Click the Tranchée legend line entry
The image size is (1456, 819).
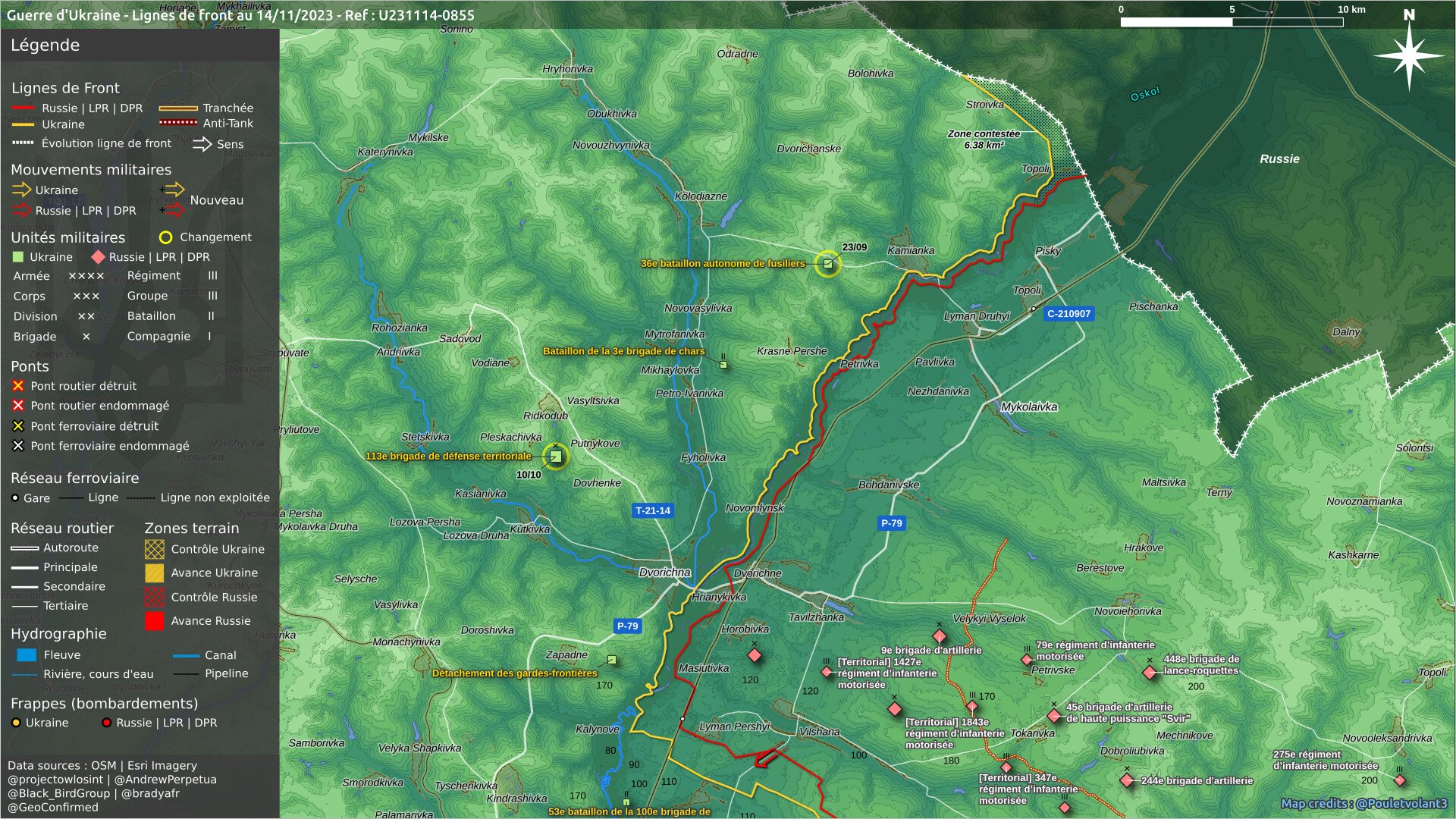(x=206, y=108)
